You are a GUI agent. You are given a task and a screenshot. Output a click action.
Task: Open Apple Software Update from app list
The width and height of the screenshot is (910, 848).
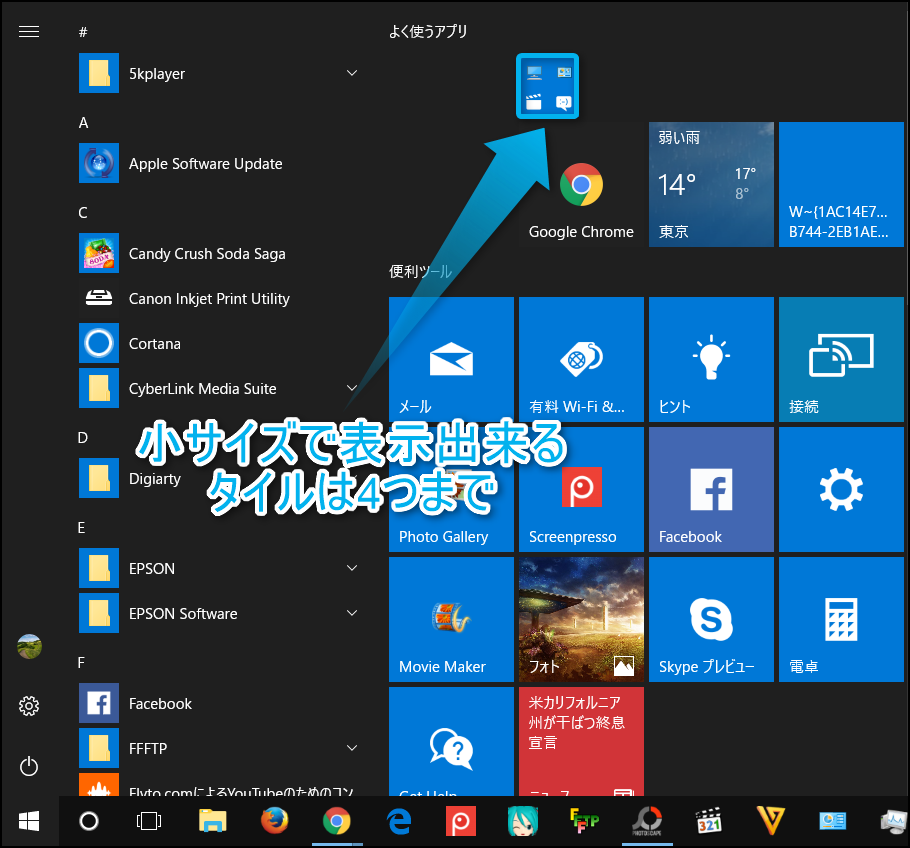[x=205, y=163]
